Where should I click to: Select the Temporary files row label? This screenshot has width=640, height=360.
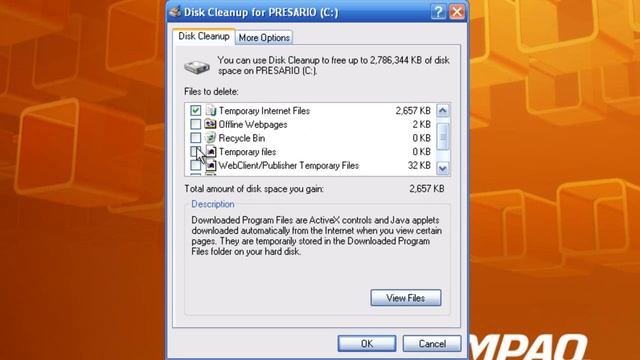pos(247,152)
